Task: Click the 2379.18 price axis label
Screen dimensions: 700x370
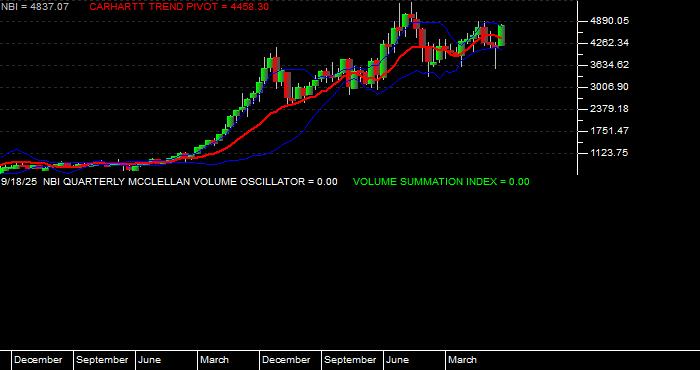Action: (x=609, y=109)
